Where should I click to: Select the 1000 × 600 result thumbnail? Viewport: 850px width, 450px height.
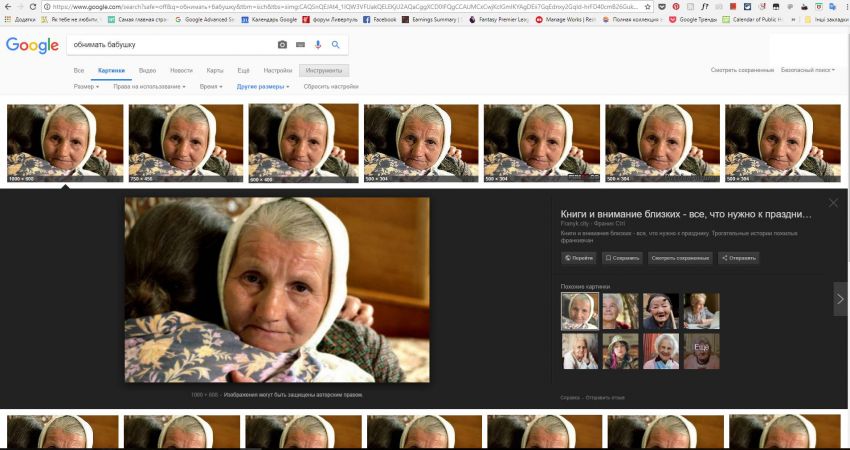[65, 143]
